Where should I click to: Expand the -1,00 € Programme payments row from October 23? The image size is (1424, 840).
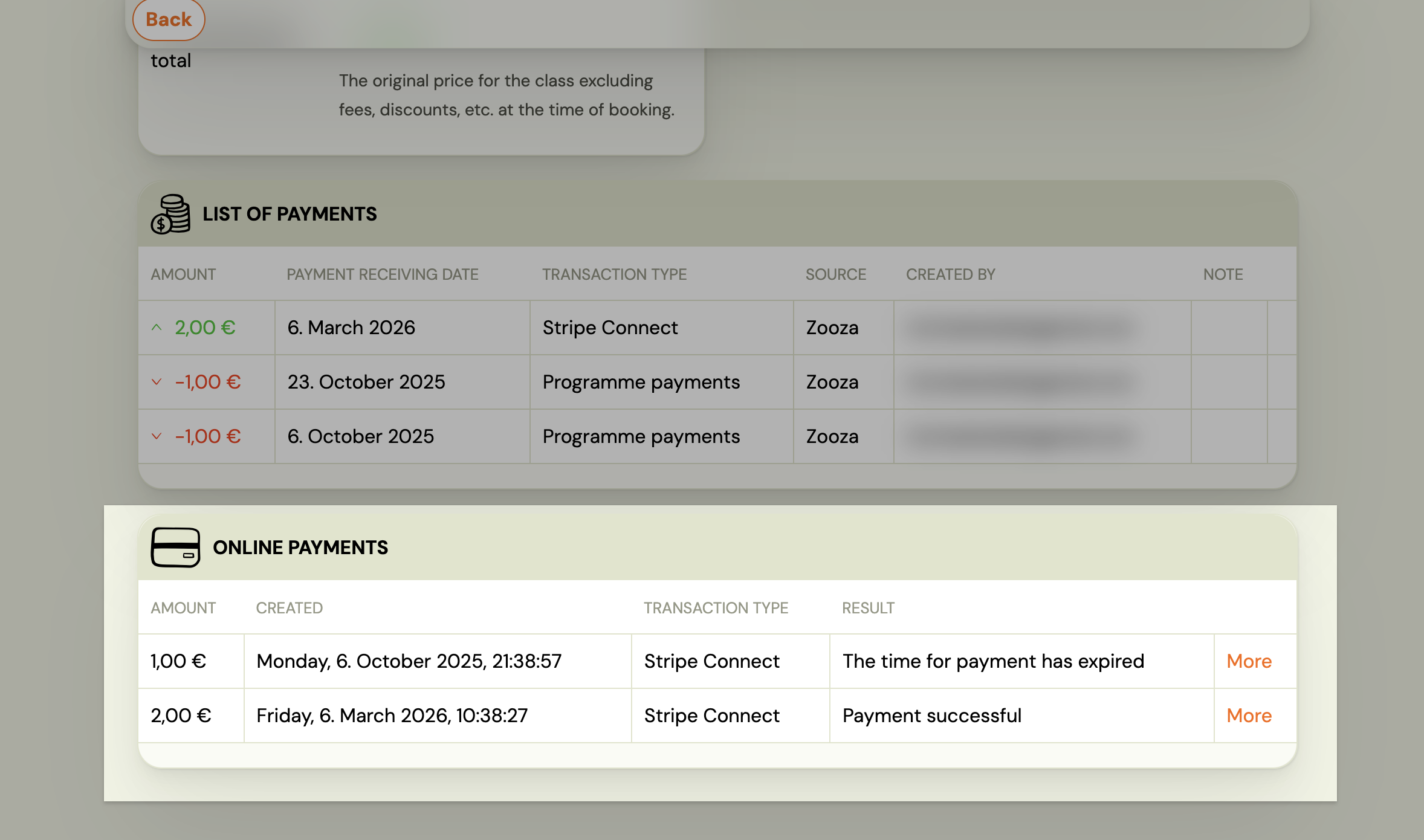pos(157,382)
